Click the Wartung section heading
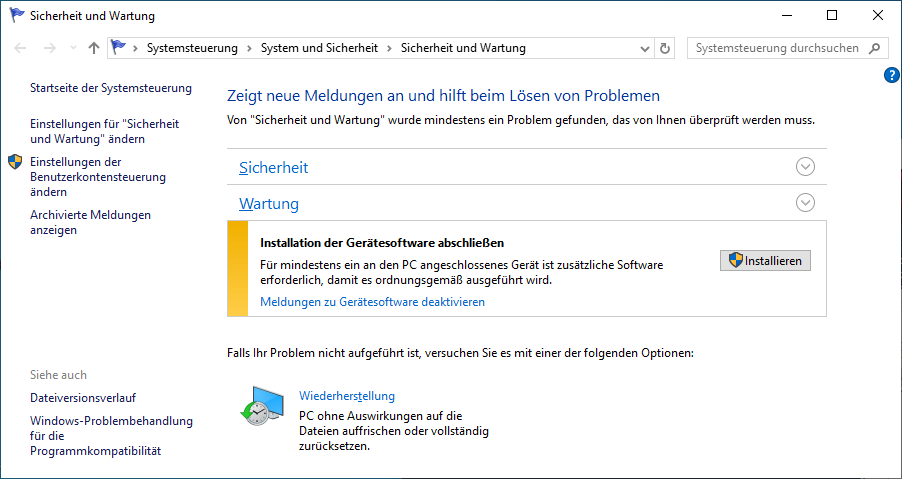This screenshot has width=902, height=479. (x=269, y=204)
